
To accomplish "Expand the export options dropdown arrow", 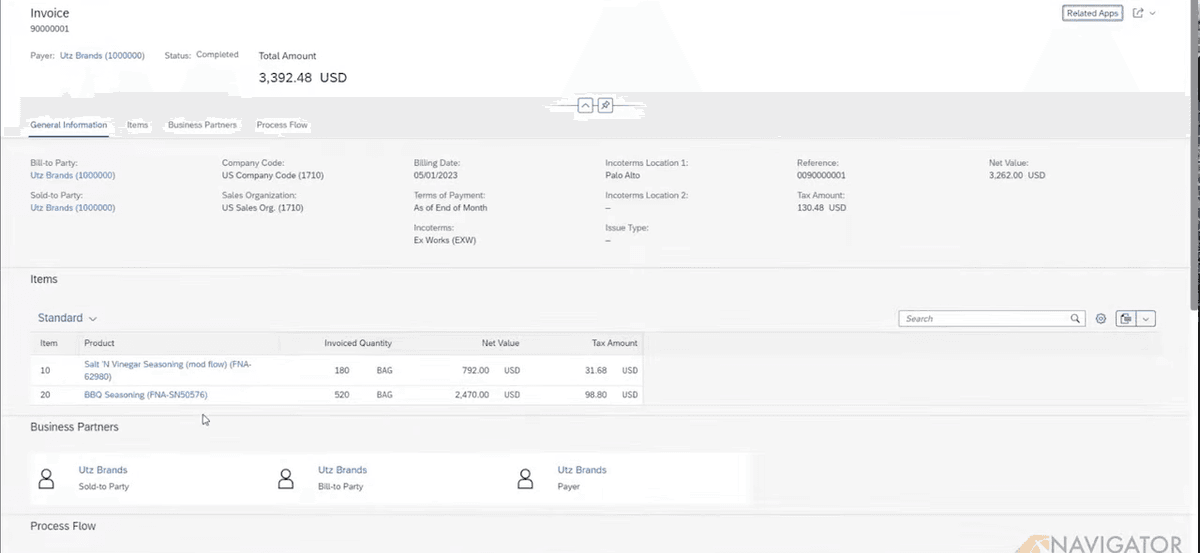I will [1146, 318].
